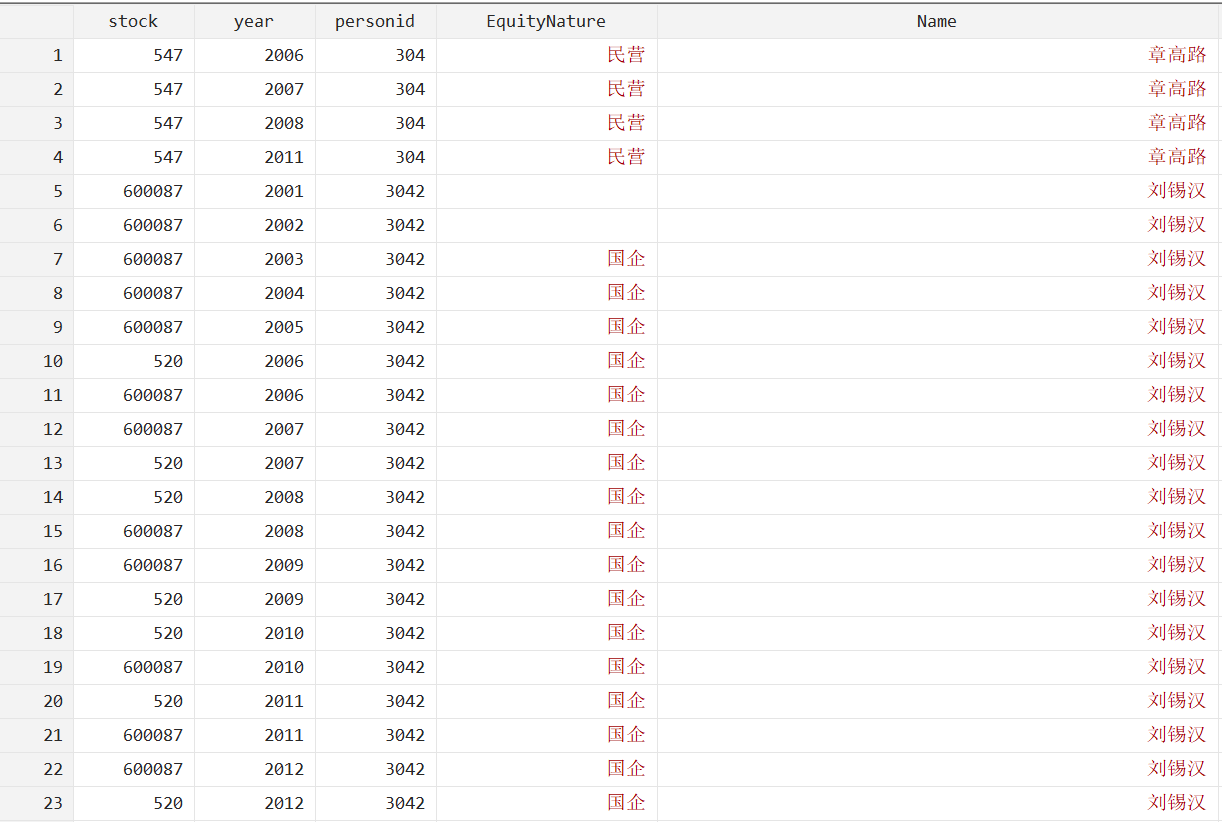The height and width of the screenshot is (822, 1222).
Task: Click year 2007 in row 12
Action: [x=284, y=429]
